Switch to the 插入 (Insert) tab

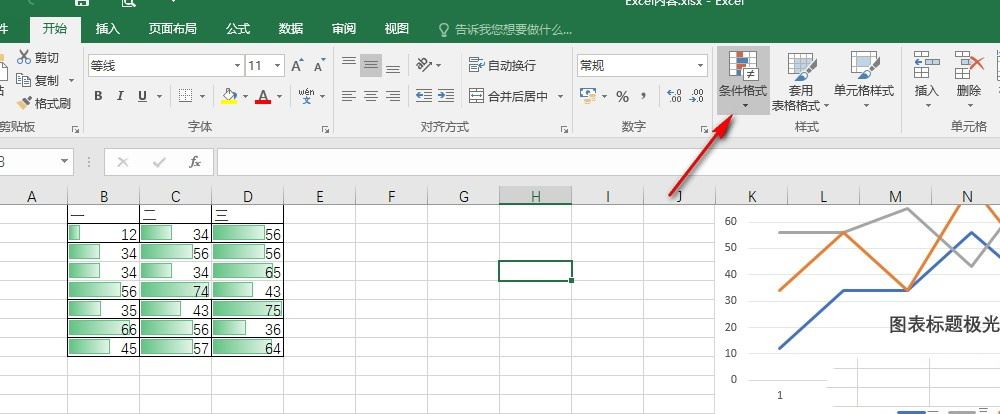click(108, 29)
